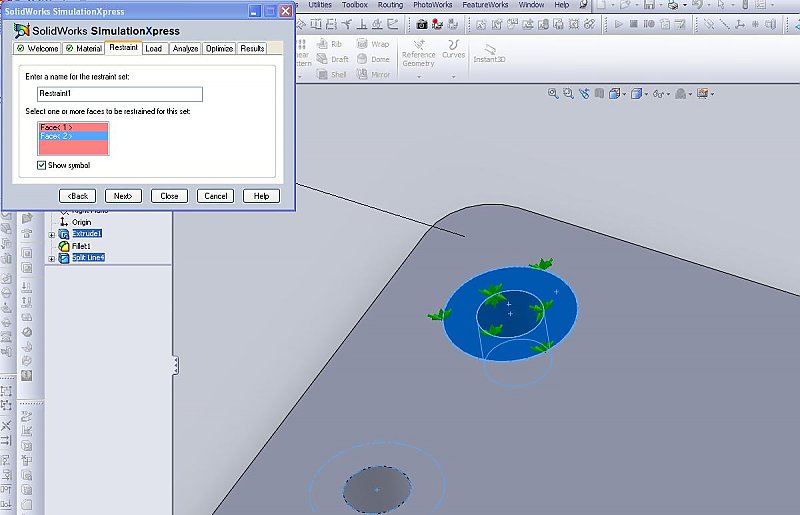Select the Dome feature icon
800x515 pixels.
pyautogui.click(x=362, y=59)
